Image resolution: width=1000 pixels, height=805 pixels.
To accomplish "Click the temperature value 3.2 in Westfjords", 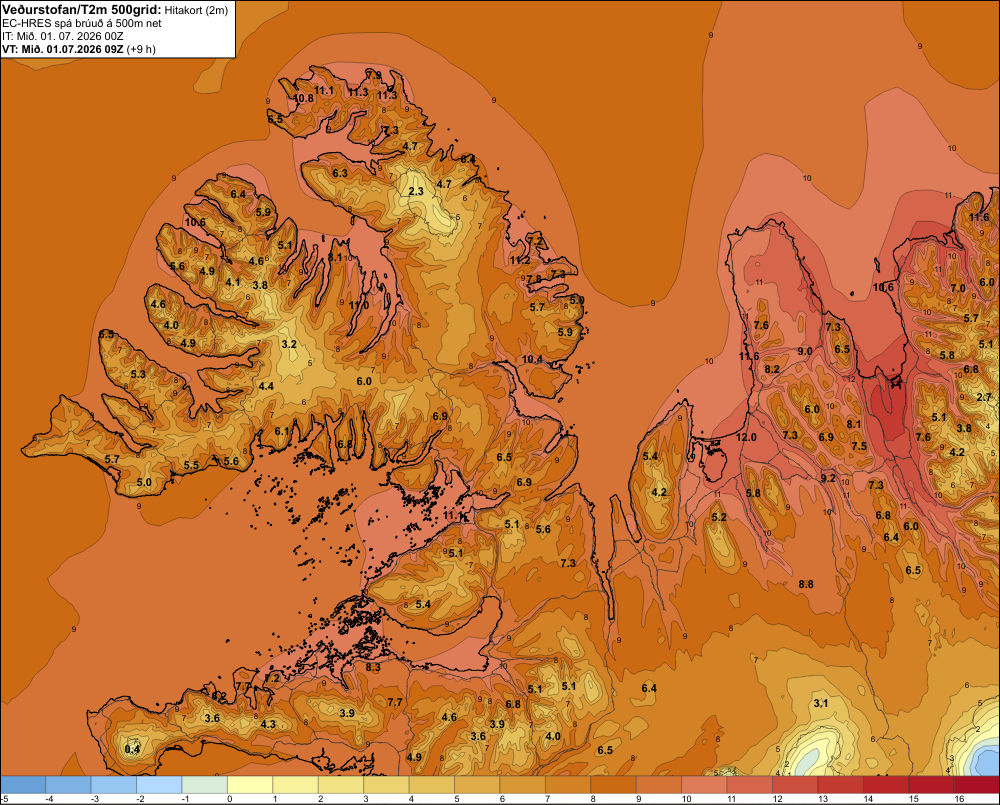I will coord(289,344).
